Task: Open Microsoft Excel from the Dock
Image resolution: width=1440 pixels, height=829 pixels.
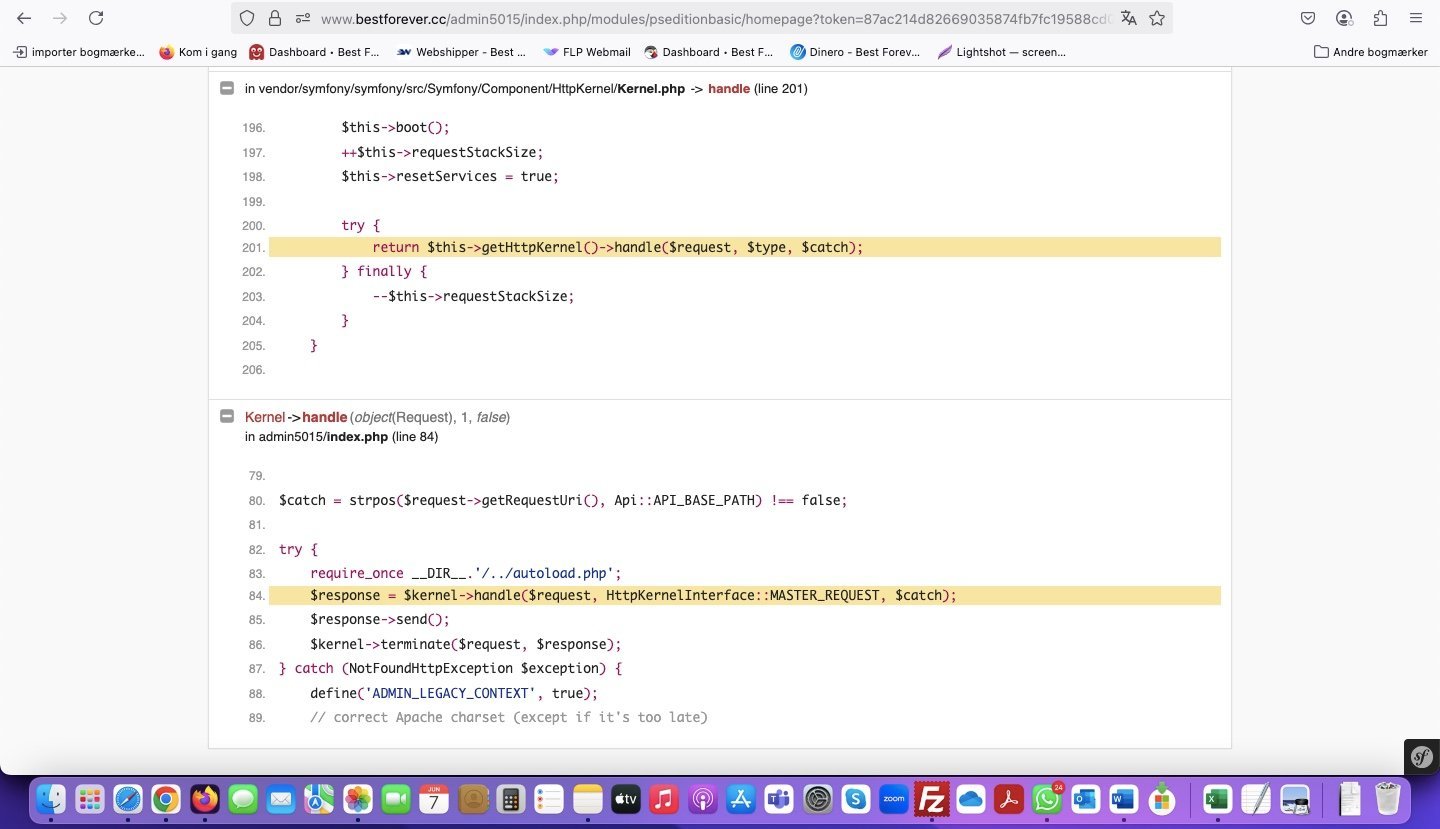Action: (1217, 799)
